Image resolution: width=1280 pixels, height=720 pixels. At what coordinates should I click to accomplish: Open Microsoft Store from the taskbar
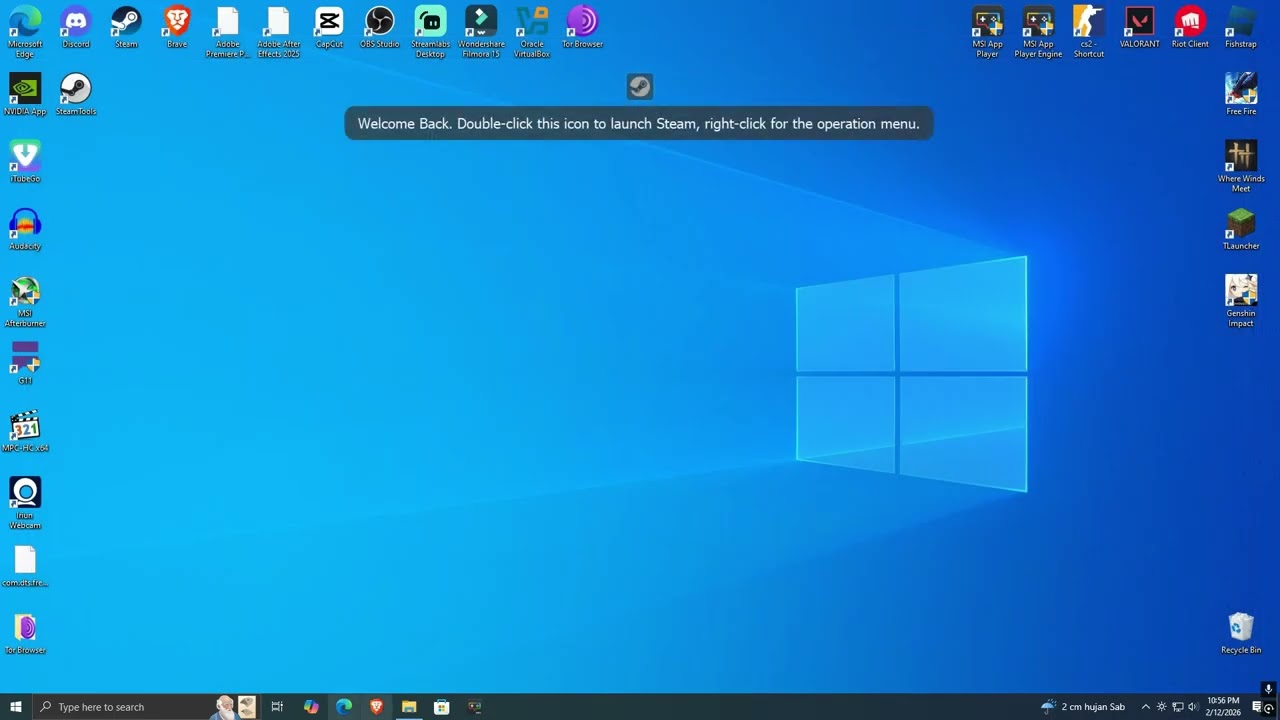point(441,707)
